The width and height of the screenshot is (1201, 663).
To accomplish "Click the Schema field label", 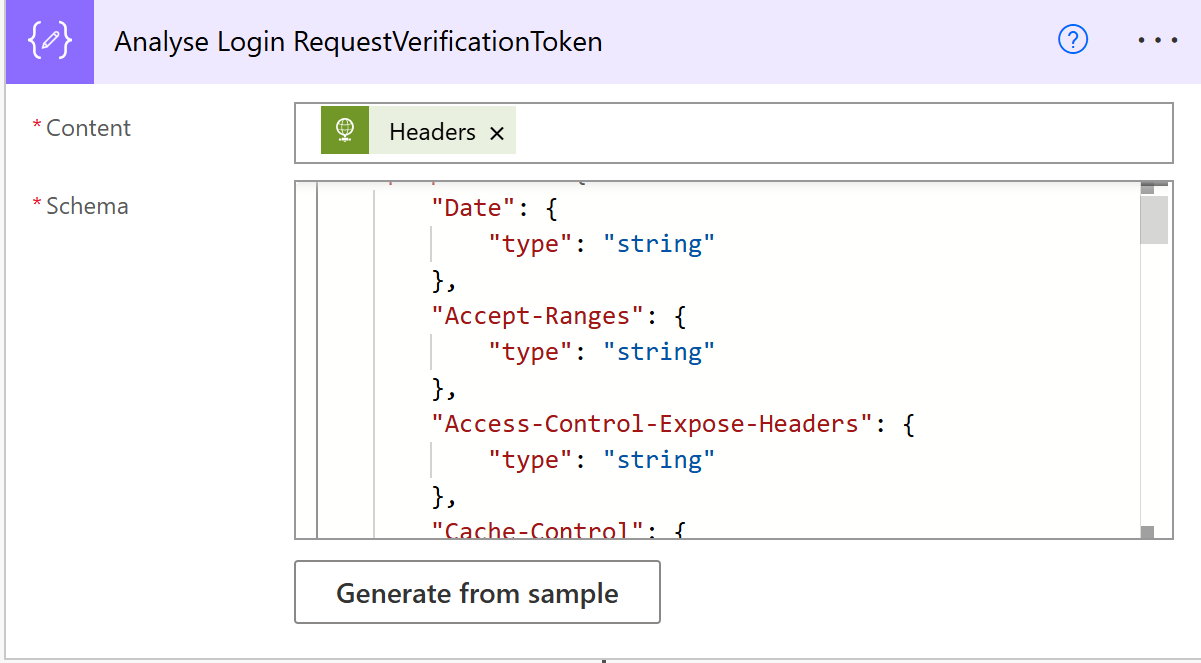I will pyautogui.click(x=87, y=206).
